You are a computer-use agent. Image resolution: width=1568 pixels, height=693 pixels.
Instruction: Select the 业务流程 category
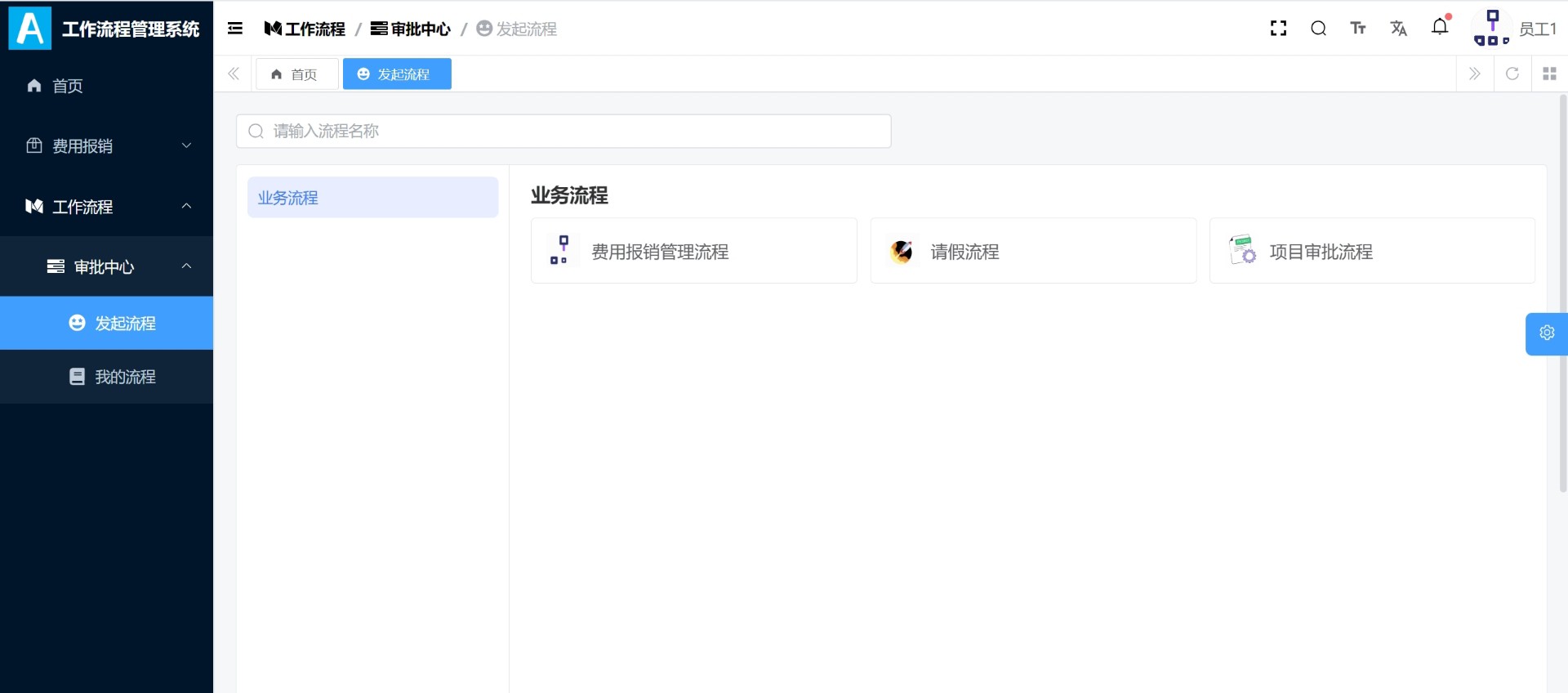(372, 198)
